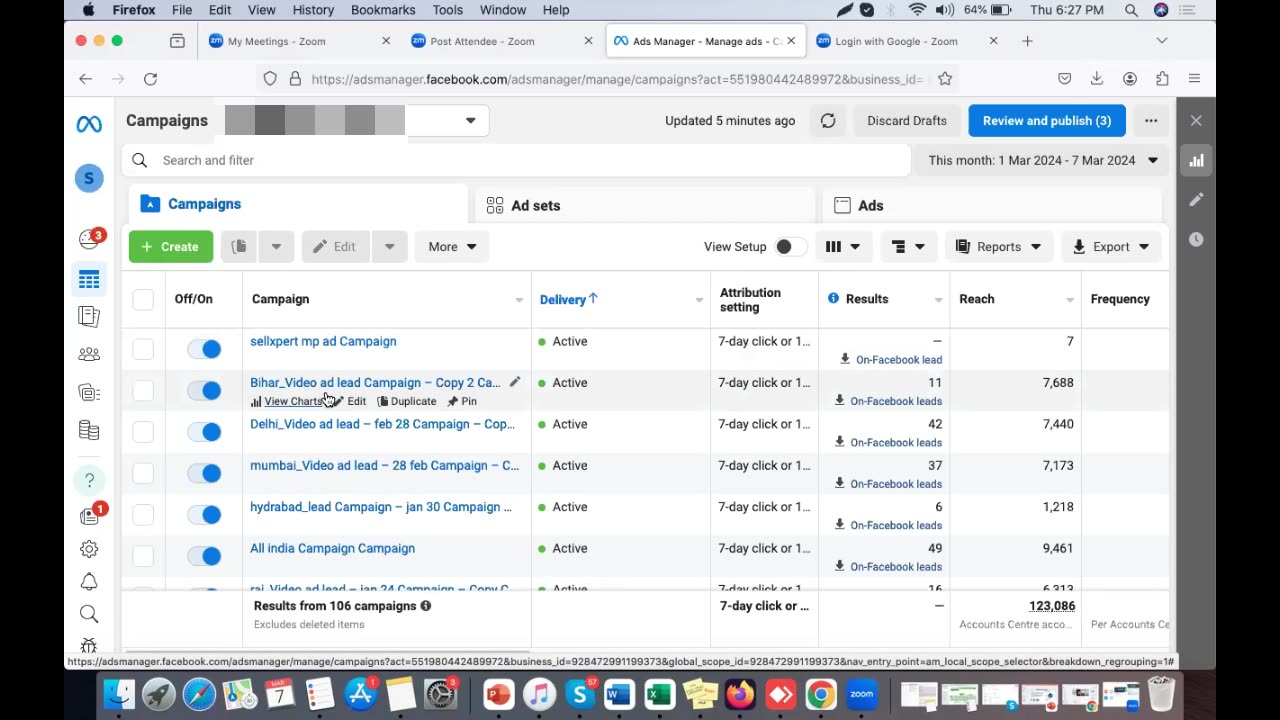Open the Billing coins sidebar icon
Screen dimensions: 1280x720
(x=89, y=431)
